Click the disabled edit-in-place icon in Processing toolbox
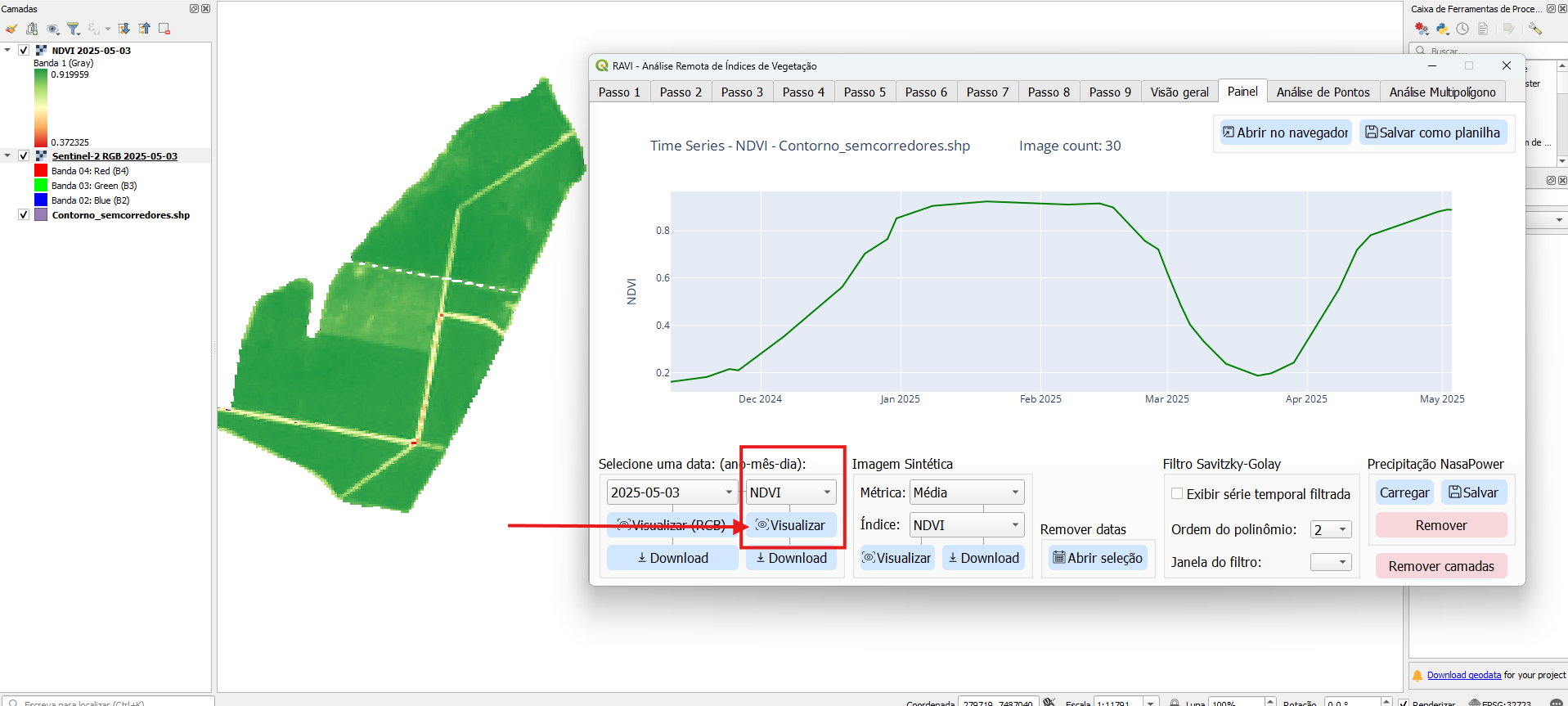The height and width of the screenshot is (706, 1568). 1508,29
